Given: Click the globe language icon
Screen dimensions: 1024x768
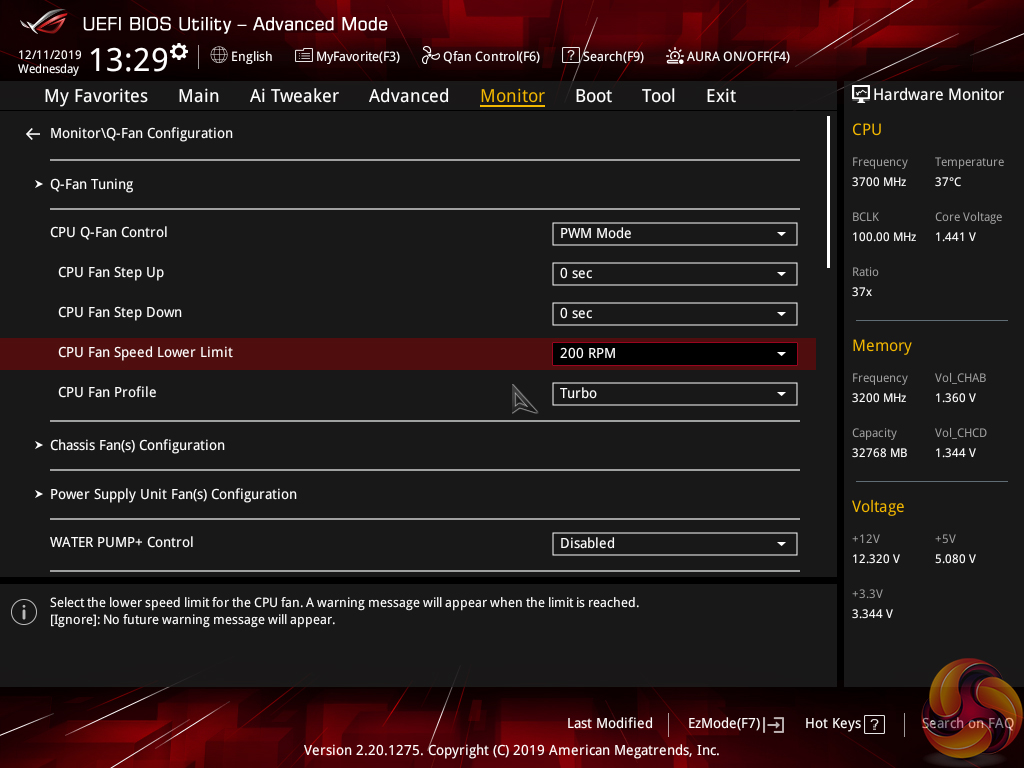Looking at the screenshot, I should (x=219, y=56).
